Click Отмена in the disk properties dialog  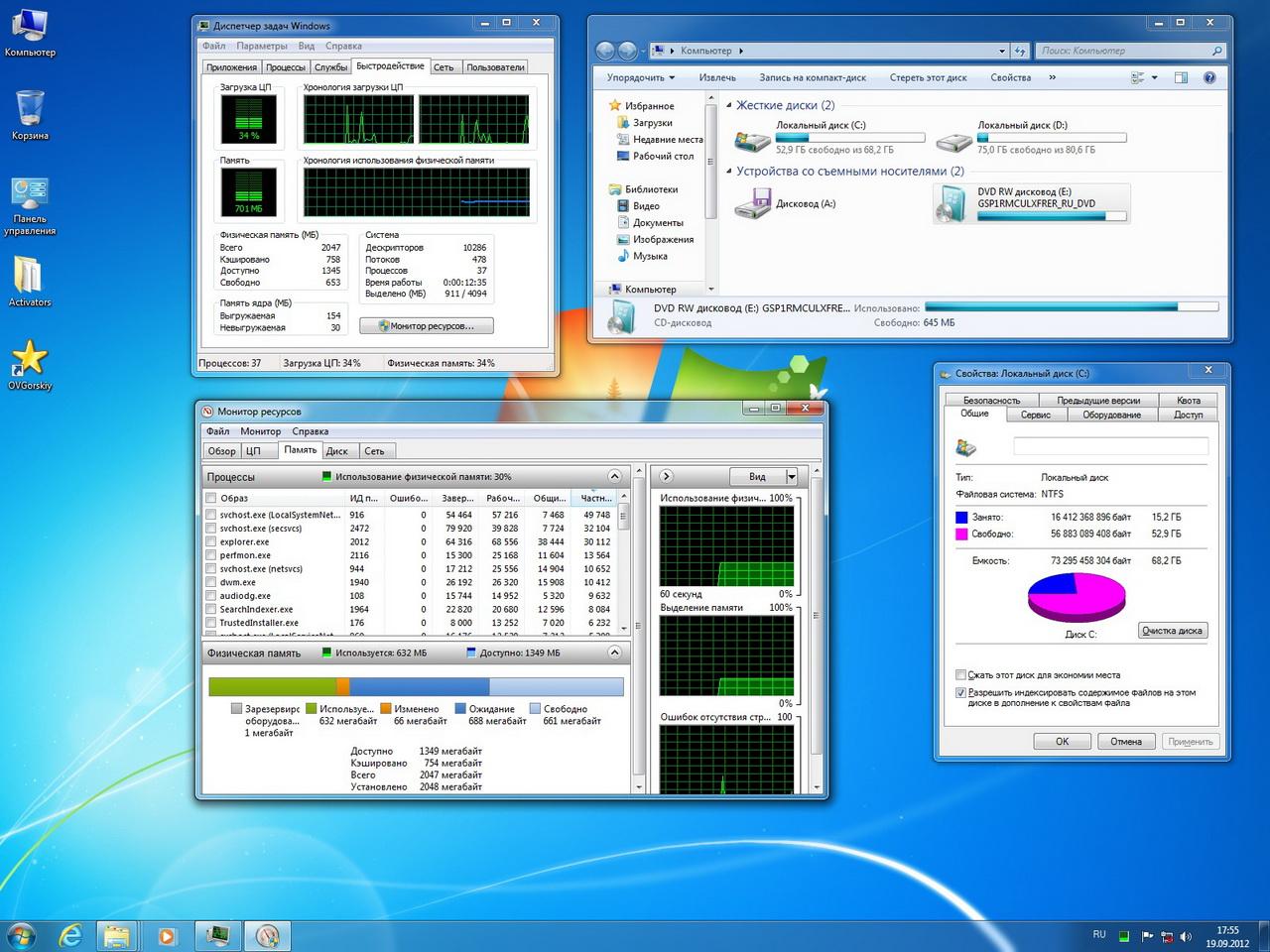click(1126, 742)
